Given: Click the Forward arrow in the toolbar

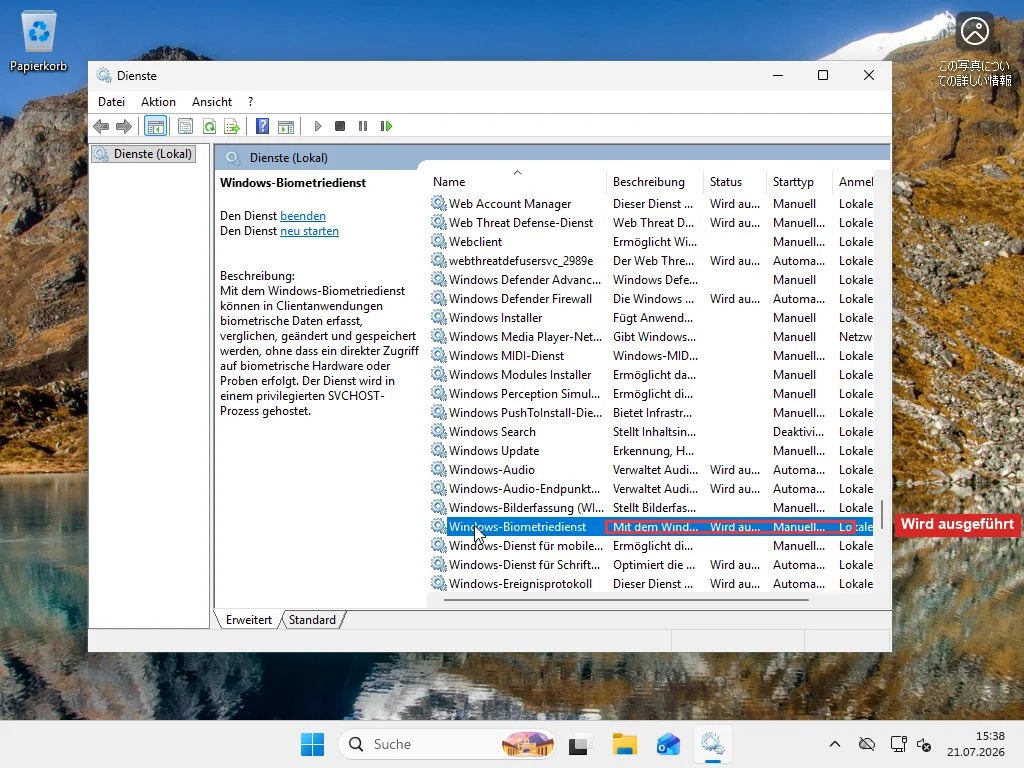Looking at the screenshot, I should pos(123,126).
